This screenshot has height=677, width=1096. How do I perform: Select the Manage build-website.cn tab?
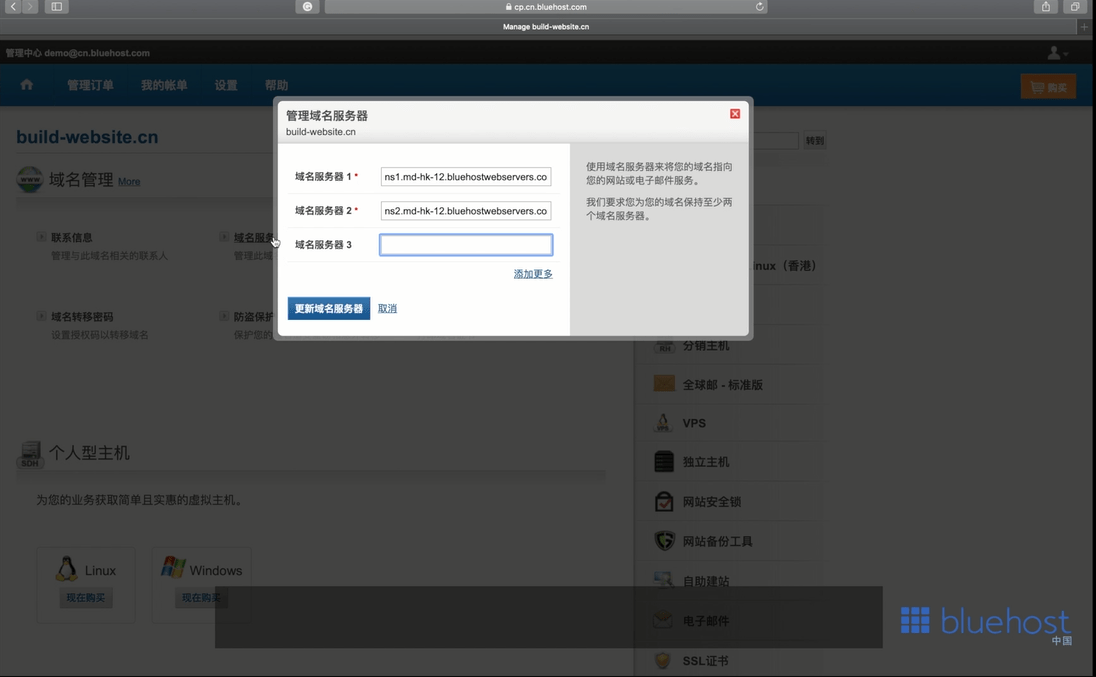[546, 27]
